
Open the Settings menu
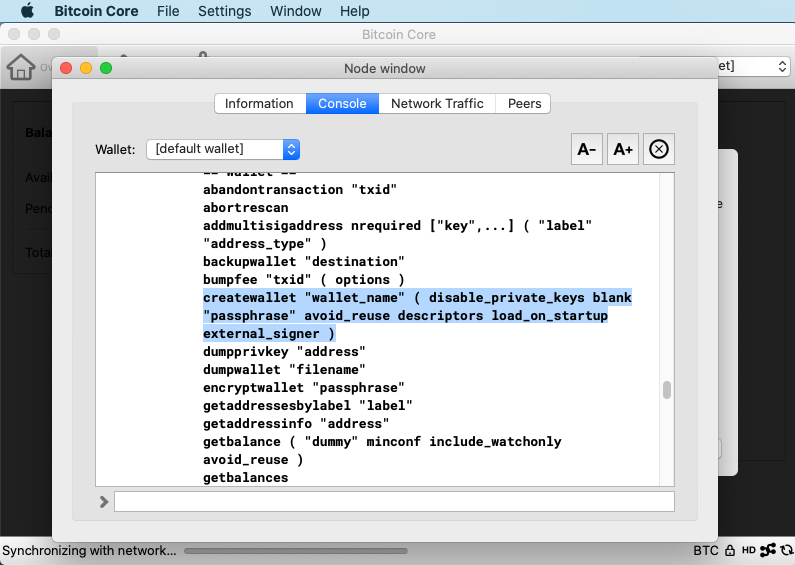(x=225, y=11)
